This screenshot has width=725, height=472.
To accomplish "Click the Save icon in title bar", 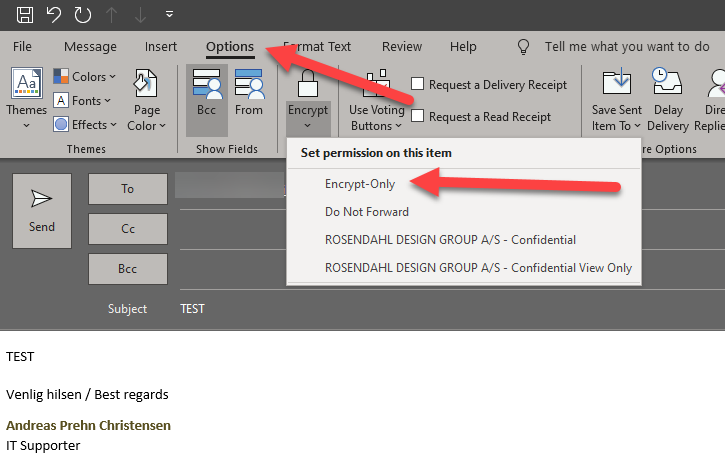I will tap(25, 15).
